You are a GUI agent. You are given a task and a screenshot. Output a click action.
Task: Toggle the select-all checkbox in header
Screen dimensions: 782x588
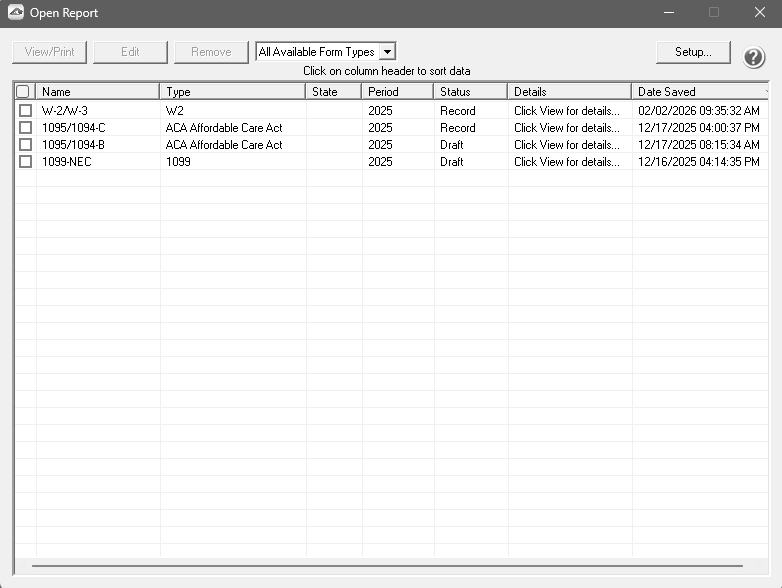tap(23, 92)
